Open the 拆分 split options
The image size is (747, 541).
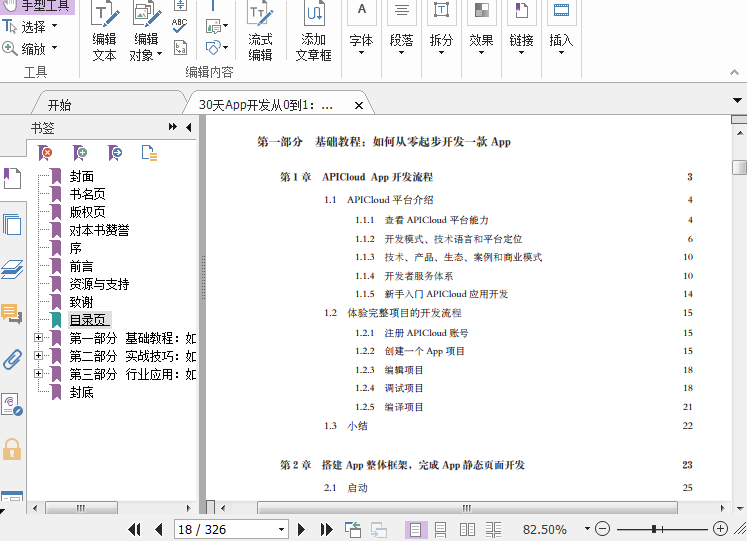441,30
